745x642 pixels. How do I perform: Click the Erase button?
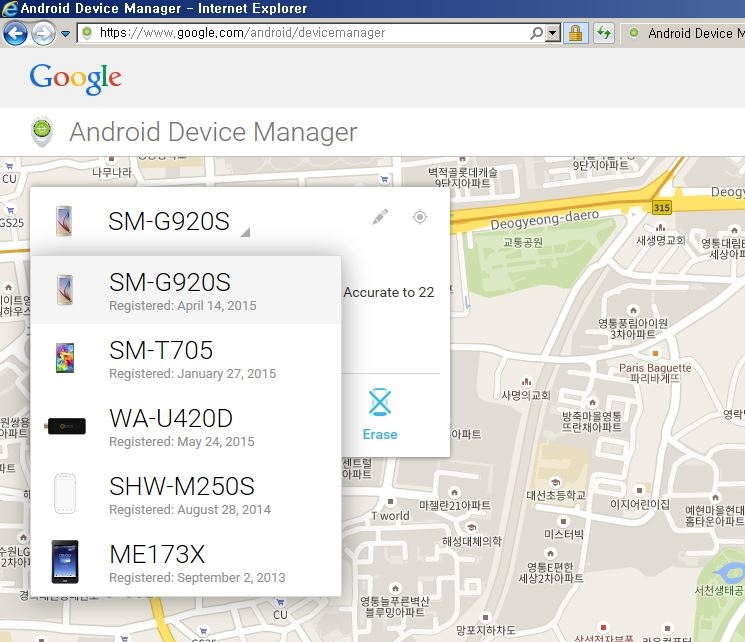pyautogui.click(x=380, y=415)
